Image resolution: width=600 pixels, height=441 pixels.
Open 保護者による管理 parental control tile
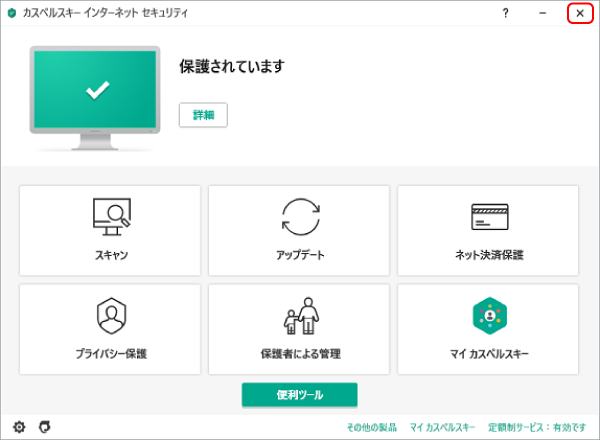point(299,329)
